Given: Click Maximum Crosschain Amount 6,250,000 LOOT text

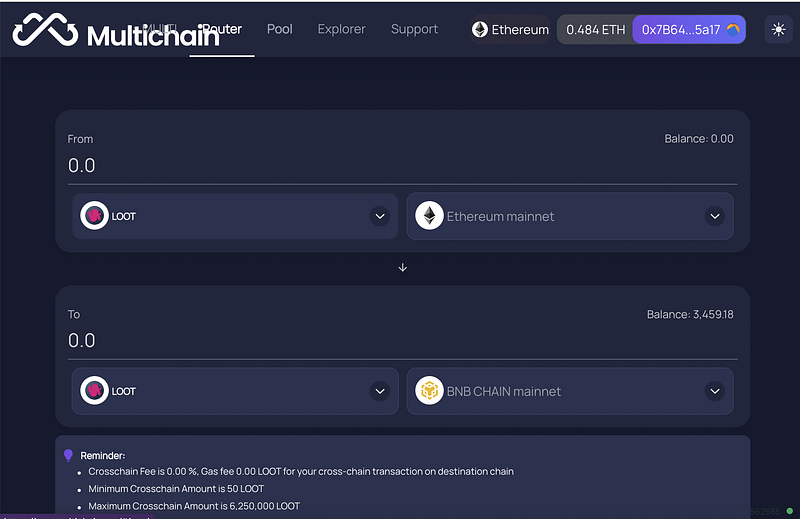Looking at the screenshot, I should coord(194,506).
